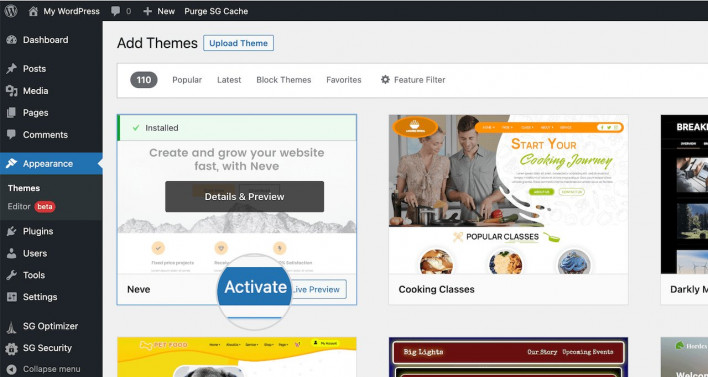708x377 pixels.
Task: Click the Comments speech bubble sidebar icon
Action: [11, 135]
